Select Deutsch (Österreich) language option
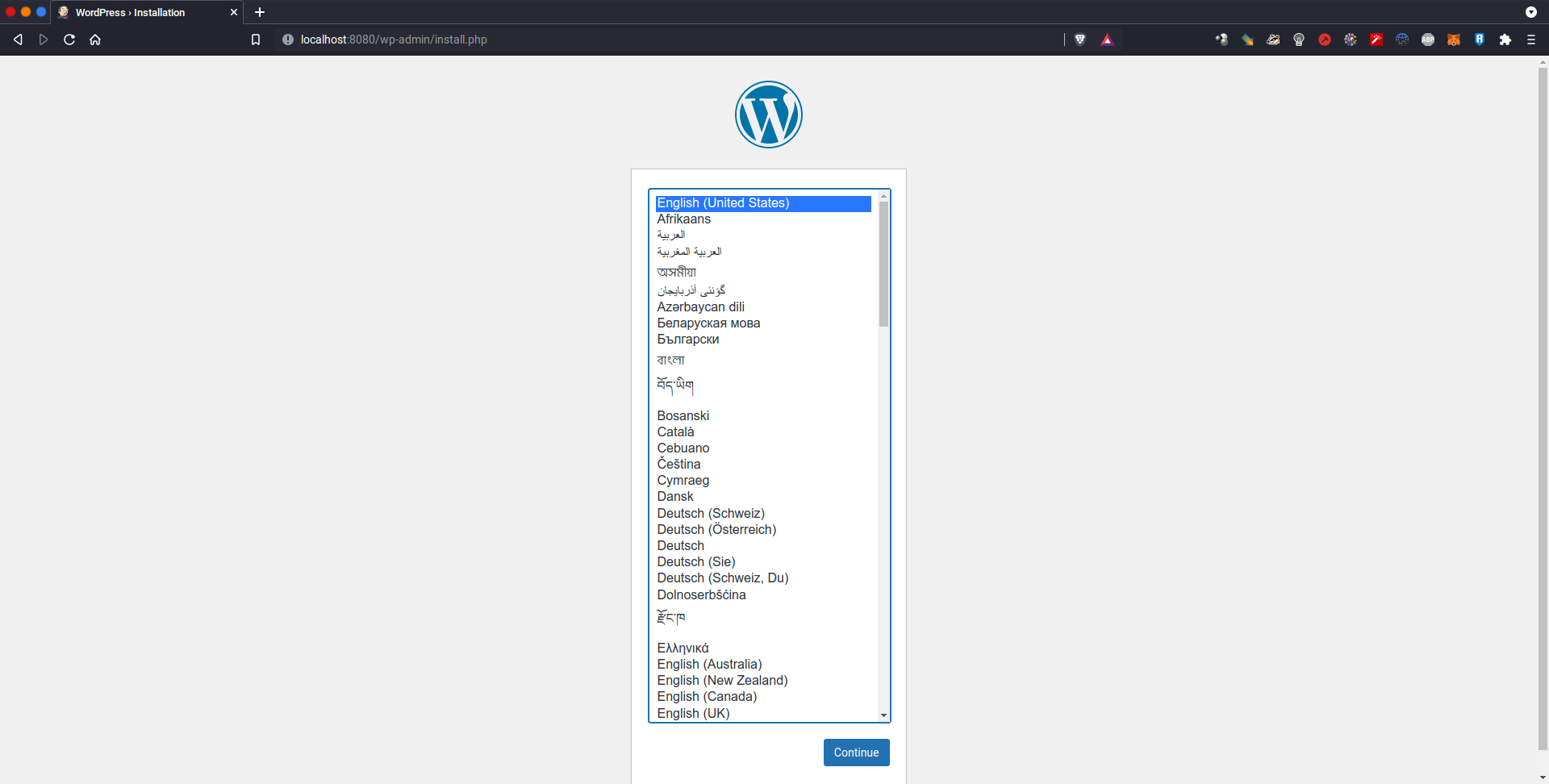1549x784 pixels. coord(763,530)
